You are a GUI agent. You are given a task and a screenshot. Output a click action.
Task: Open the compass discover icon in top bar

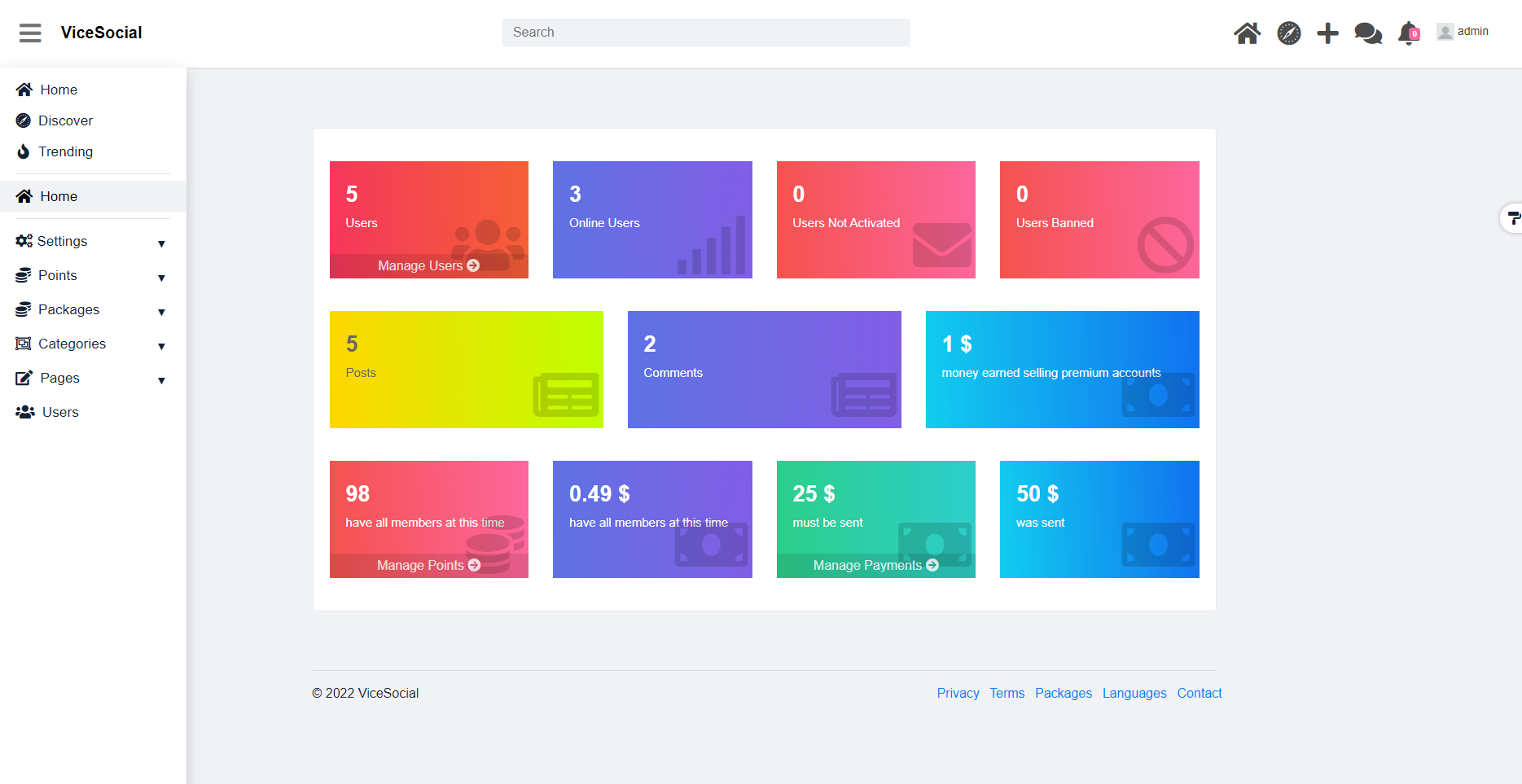[1288, 33]
